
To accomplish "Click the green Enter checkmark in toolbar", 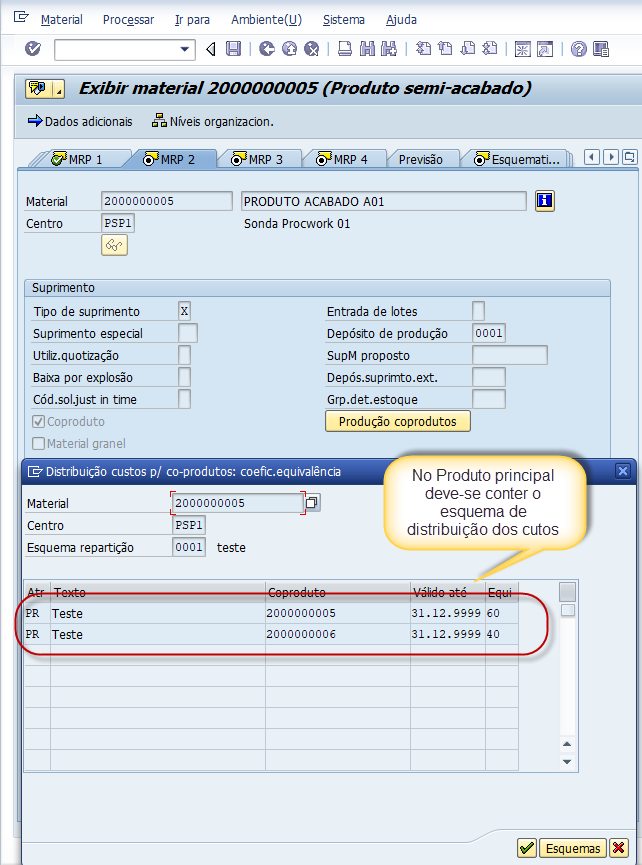I will click(33, 49).
